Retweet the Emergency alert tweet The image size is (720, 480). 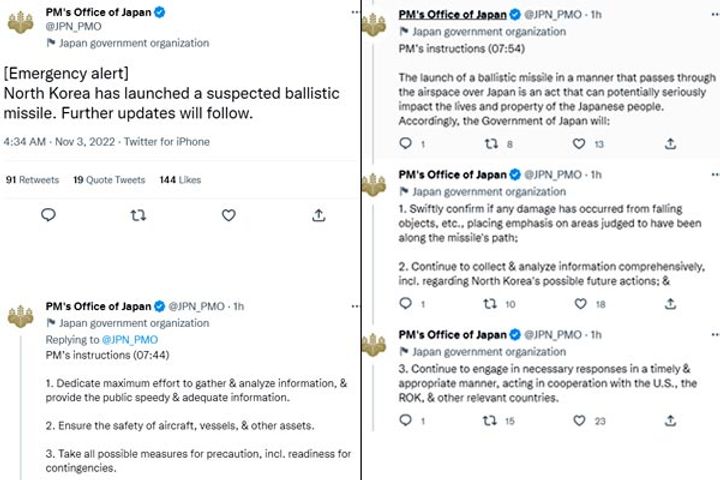(x=138, y=215)
